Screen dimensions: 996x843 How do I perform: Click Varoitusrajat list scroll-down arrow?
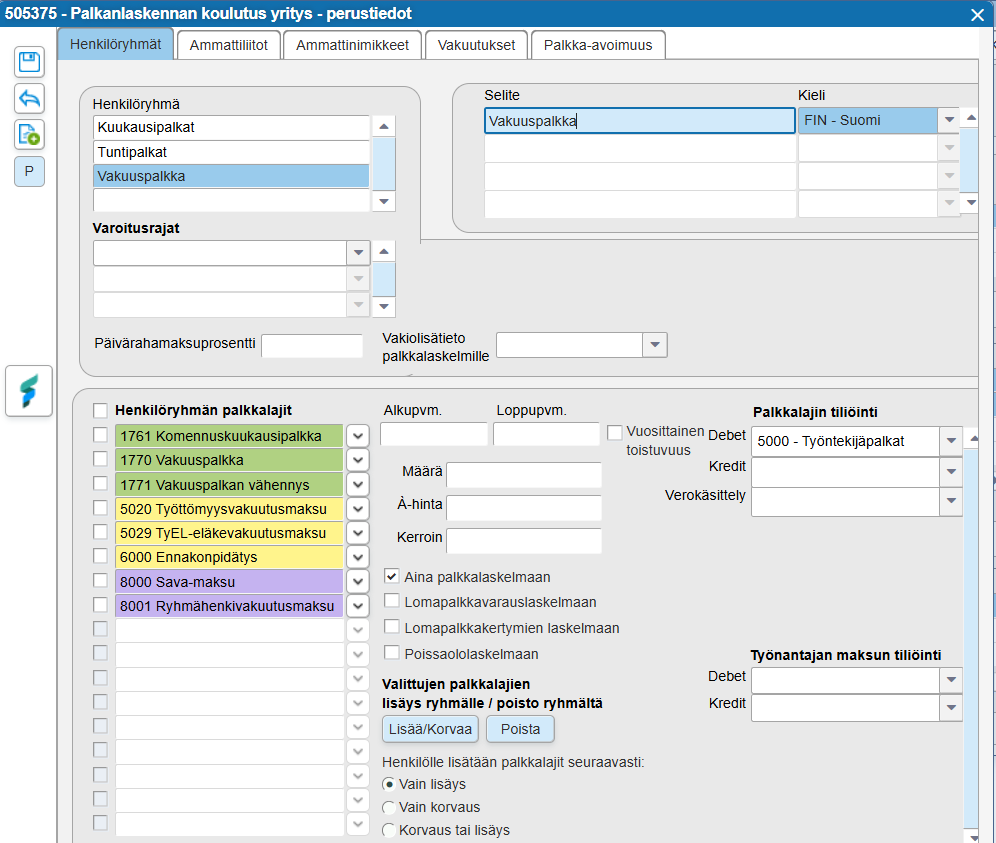(x=384, y=307)
